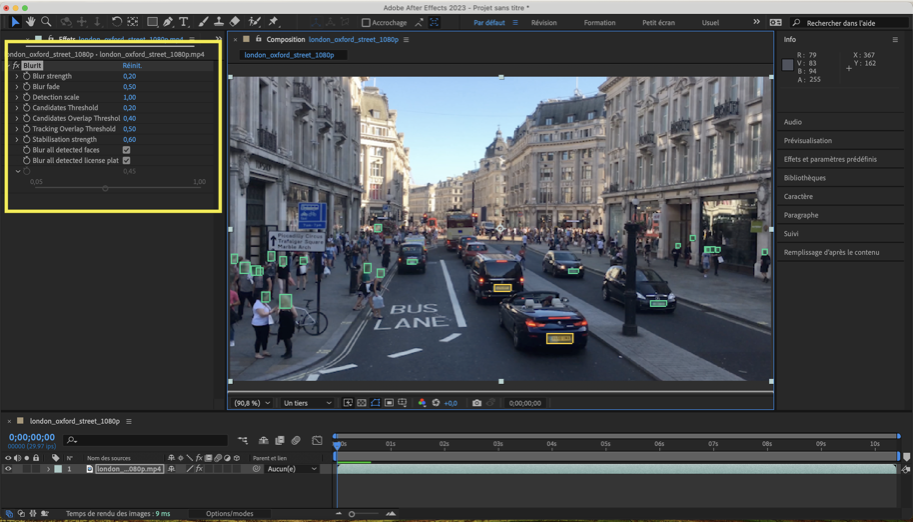Activate the Puppet Pin tool

pos(273,22)
